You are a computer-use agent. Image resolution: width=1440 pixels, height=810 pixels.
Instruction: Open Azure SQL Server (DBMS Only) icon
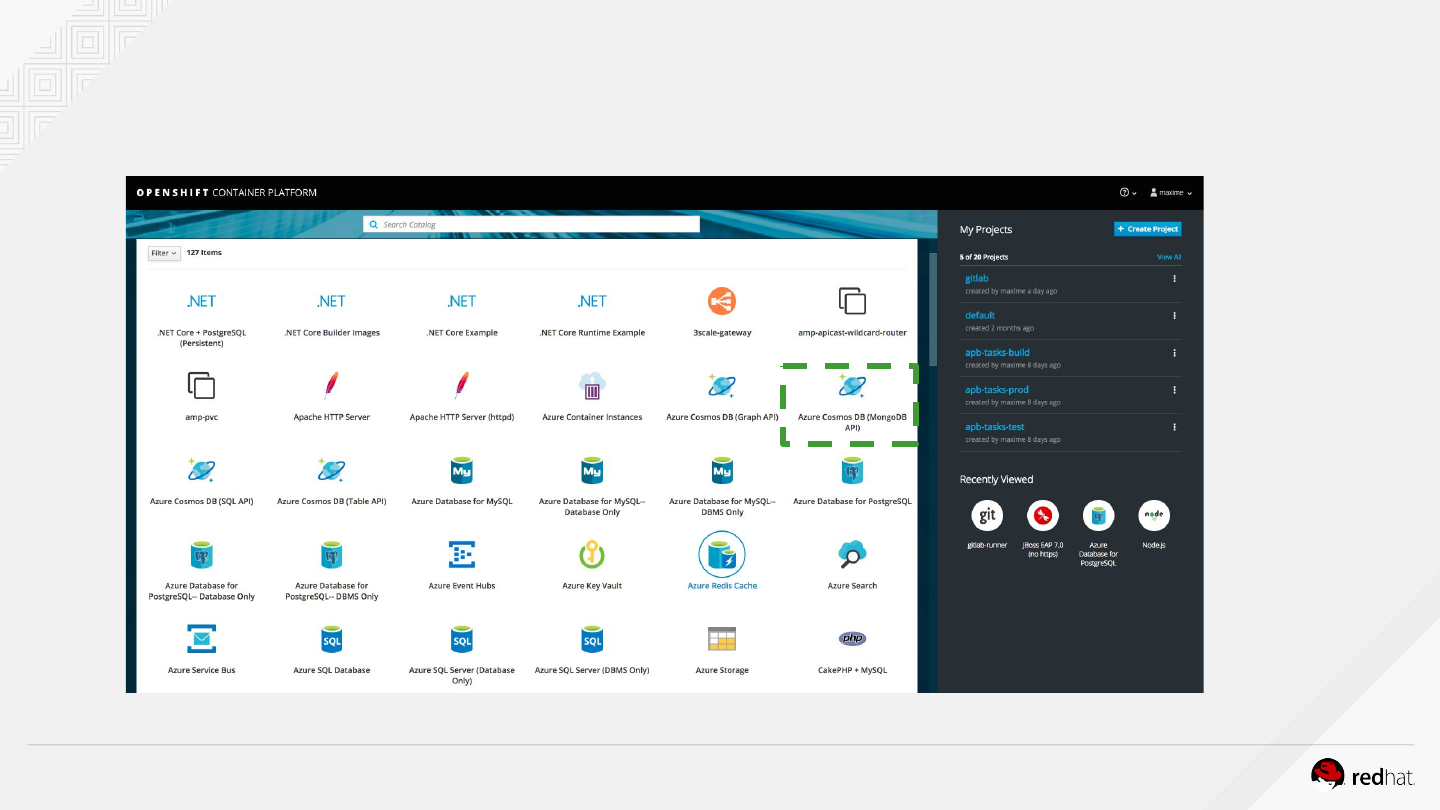pyautogui.click(x=592, y=639)
